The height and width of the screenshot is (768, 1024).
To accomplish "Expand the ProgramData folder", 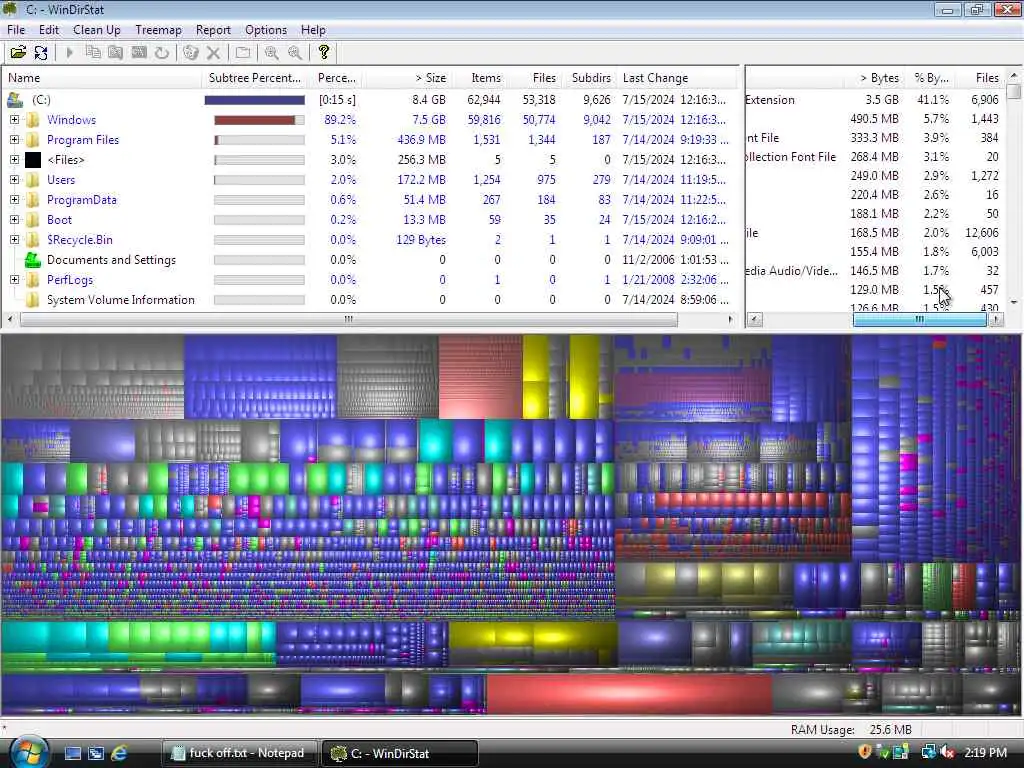I will pyautogui.click(x=14, y=200).
